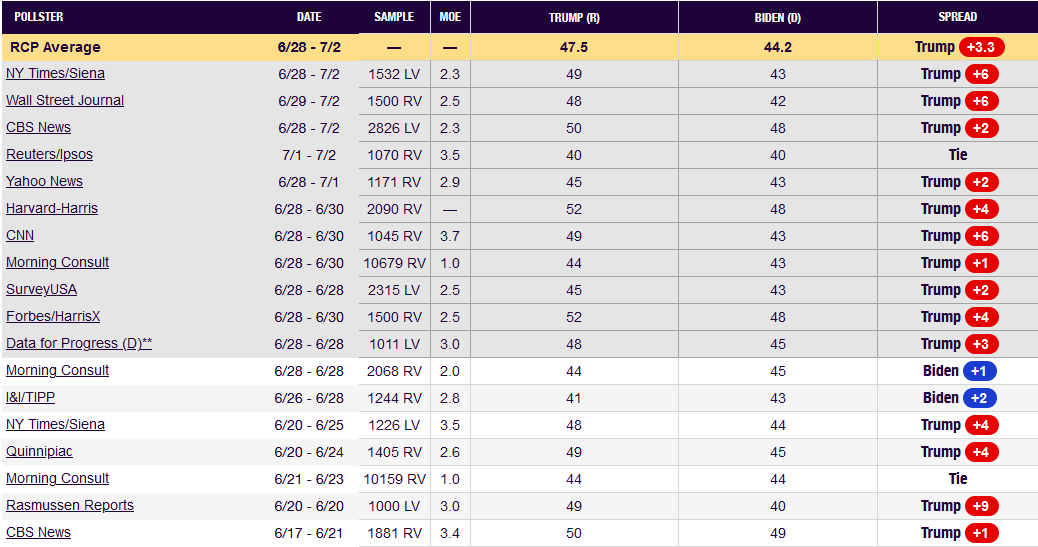Open the Forbes/HarrisX poll link
Image resolution: width=1038 pixels, height=547 pixels.
pos(53,316)
